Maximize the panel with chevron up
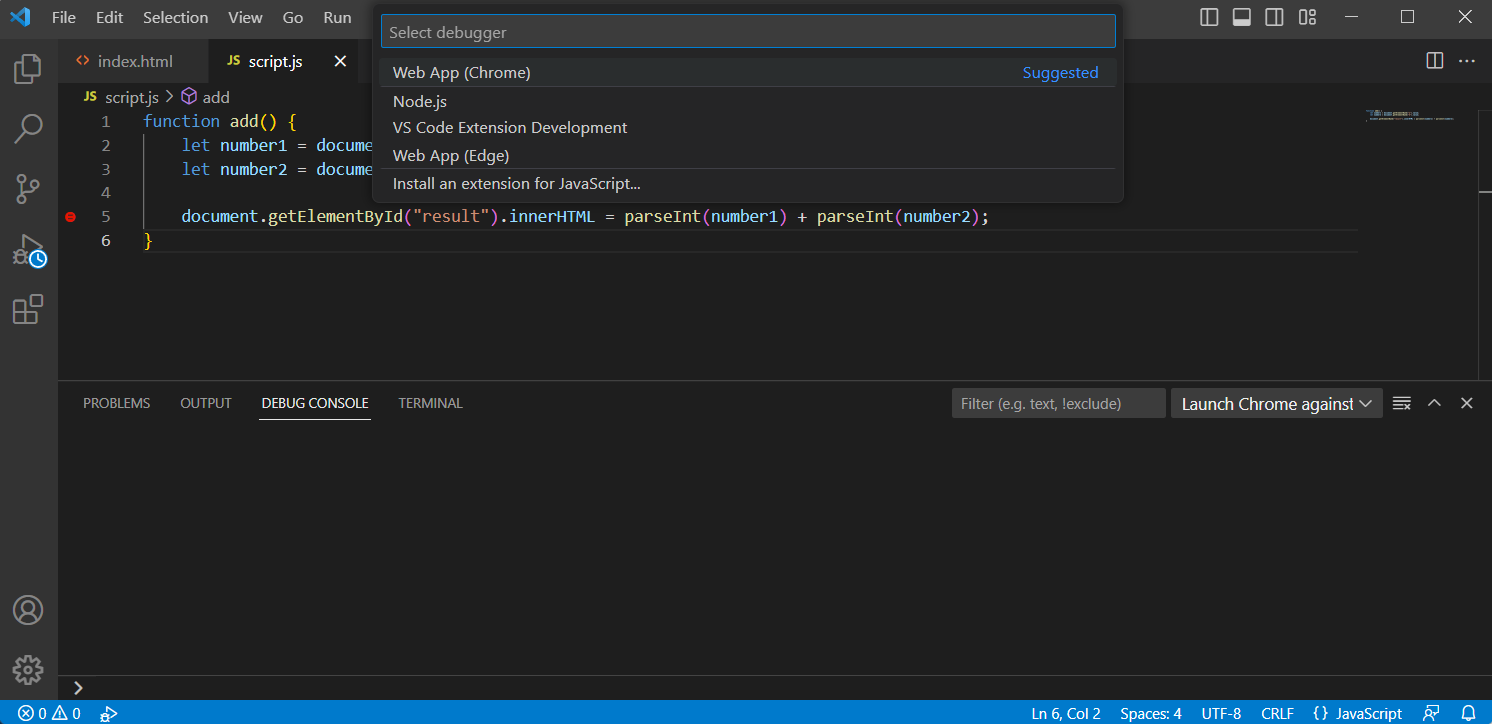 1434,403
